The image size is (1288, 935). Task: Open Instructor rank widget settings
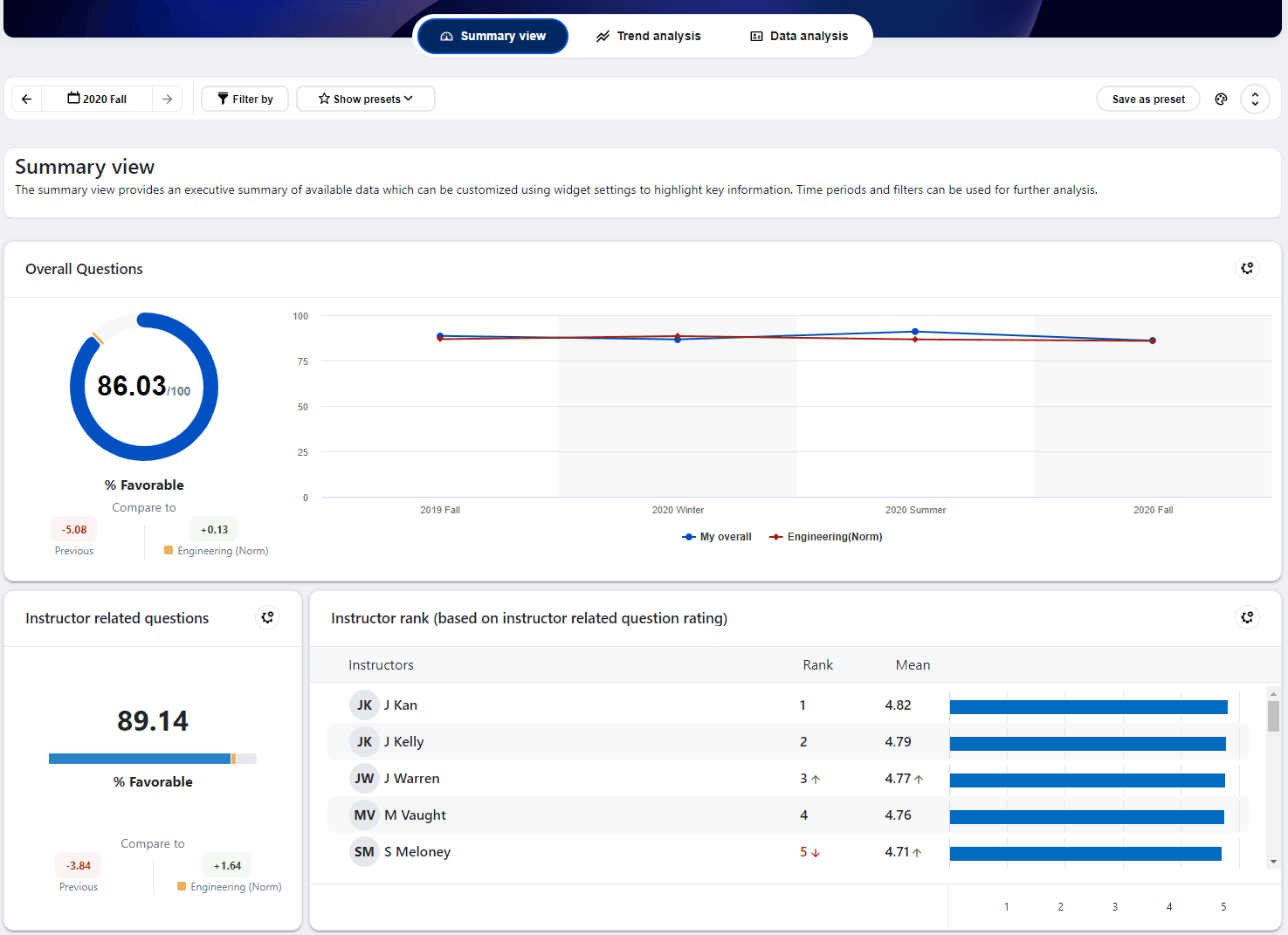click(x=1247, y=617)
